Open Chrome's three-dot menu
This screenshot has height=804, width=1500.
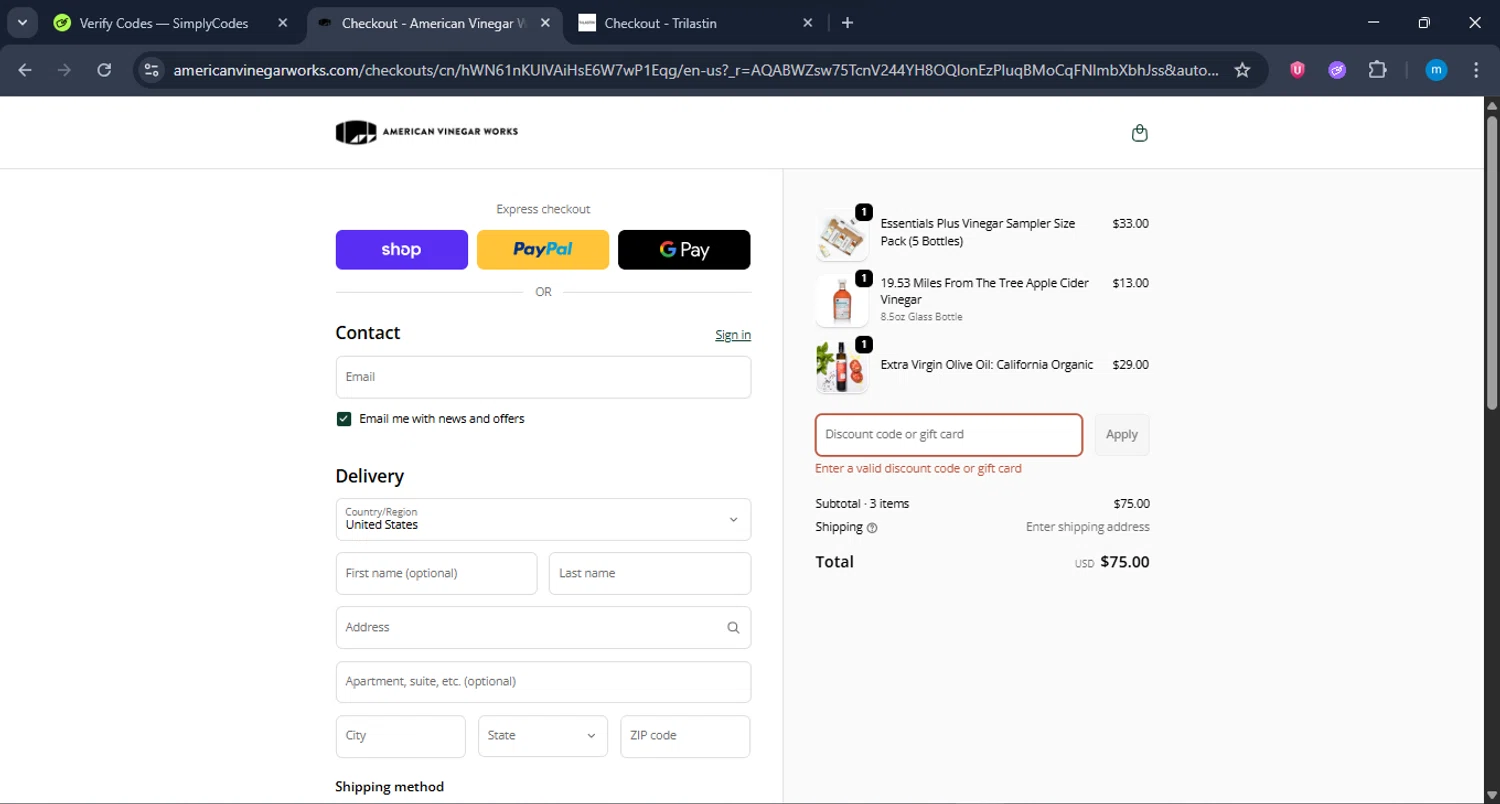(1476, 70)
